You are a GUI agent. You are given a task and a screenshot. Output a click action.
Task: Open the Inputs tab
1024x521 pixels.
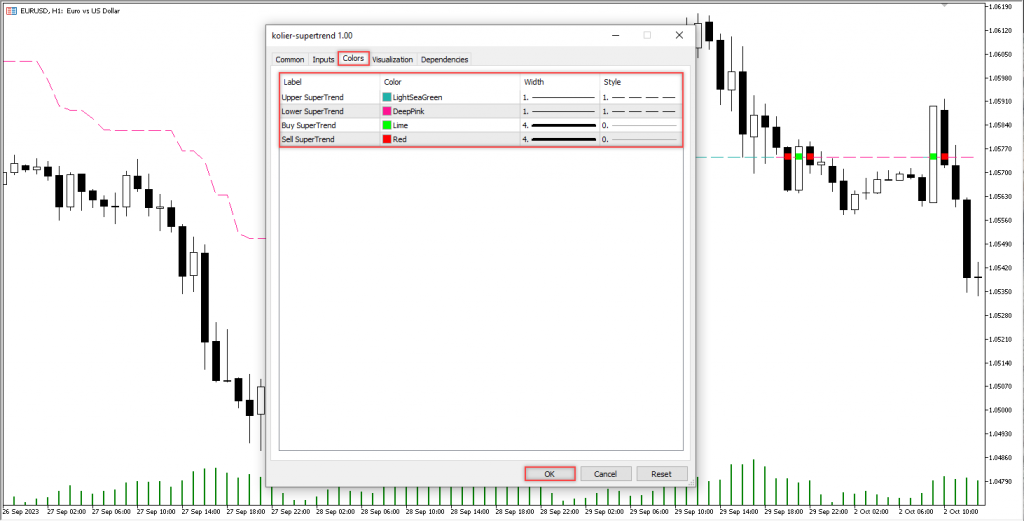click(x=323, y=59)
